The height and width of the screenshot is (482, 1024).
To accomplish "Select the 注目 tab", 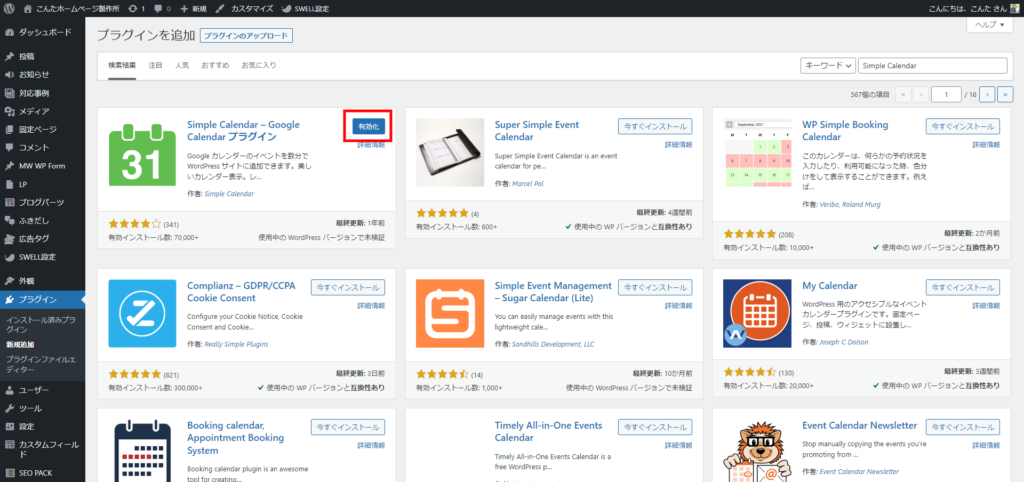I will pos(155,65).
